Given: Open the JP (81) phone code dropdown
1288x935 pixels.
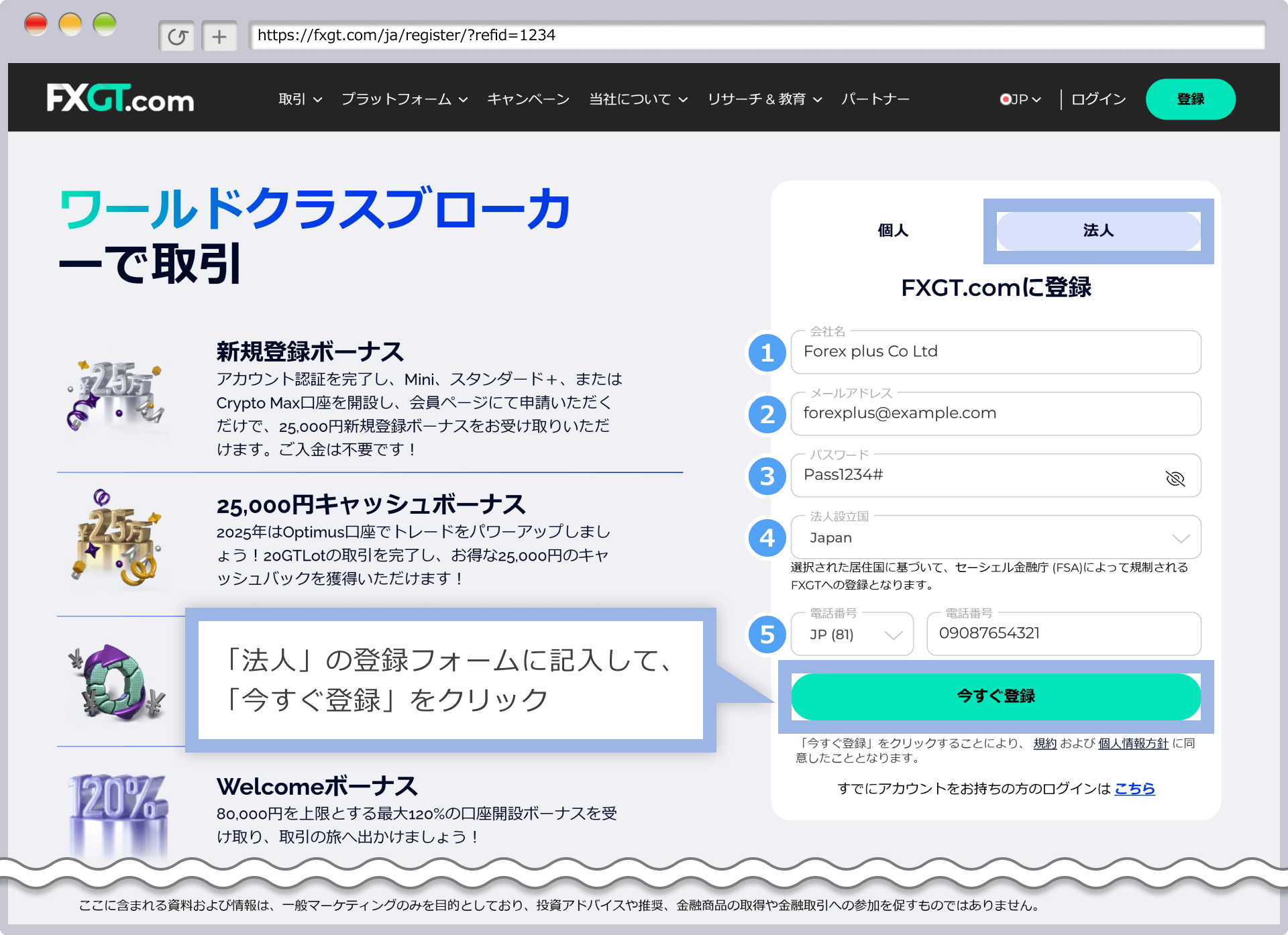Looking at the screenshot, I should point(852,634).
